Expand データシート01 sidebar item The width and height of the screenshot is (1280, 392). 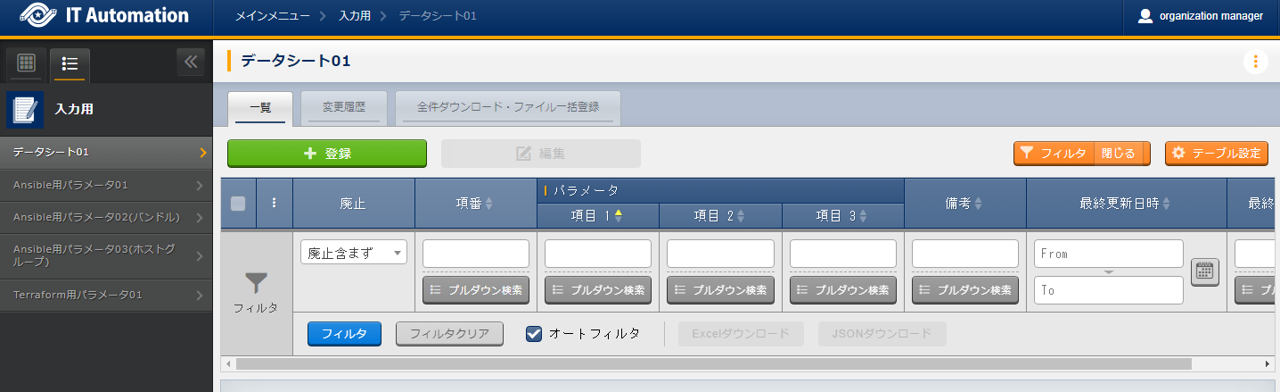106,152
